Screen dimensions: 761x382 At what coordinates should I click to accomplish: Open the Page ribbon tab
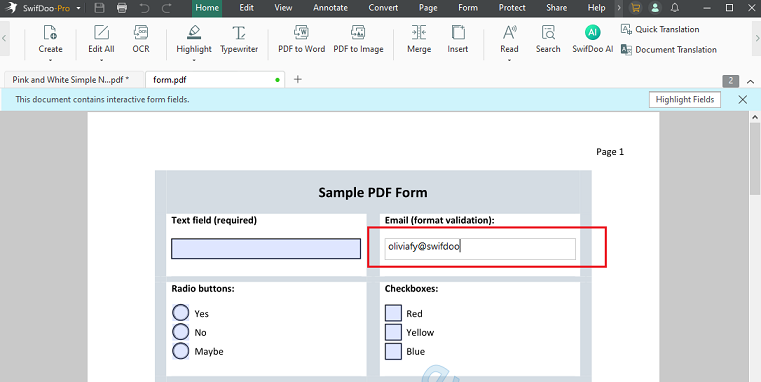tap(428, 8)
